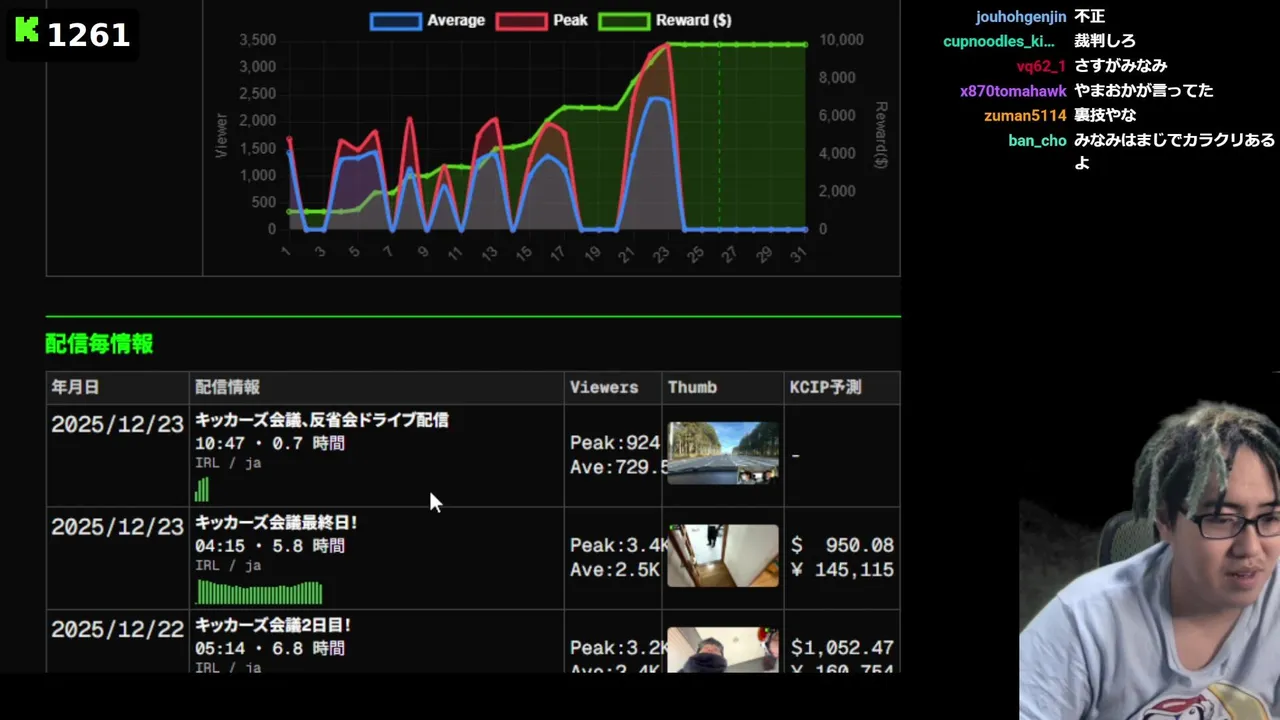Toggle the Peak legend swatch
Screen dimensions: 1280x720
click(521, 20)
